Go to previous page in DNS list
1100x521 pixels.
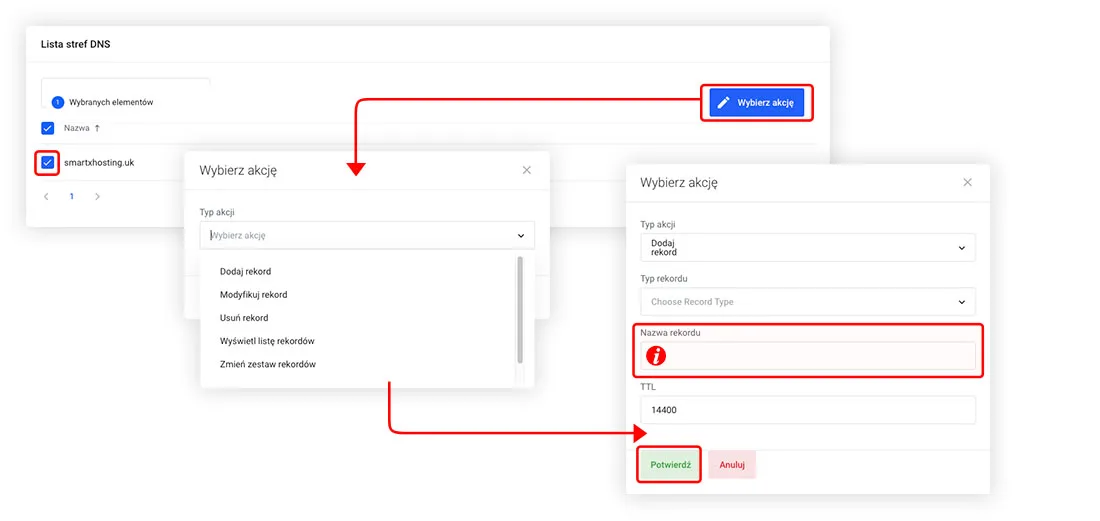tap(46, 196)
